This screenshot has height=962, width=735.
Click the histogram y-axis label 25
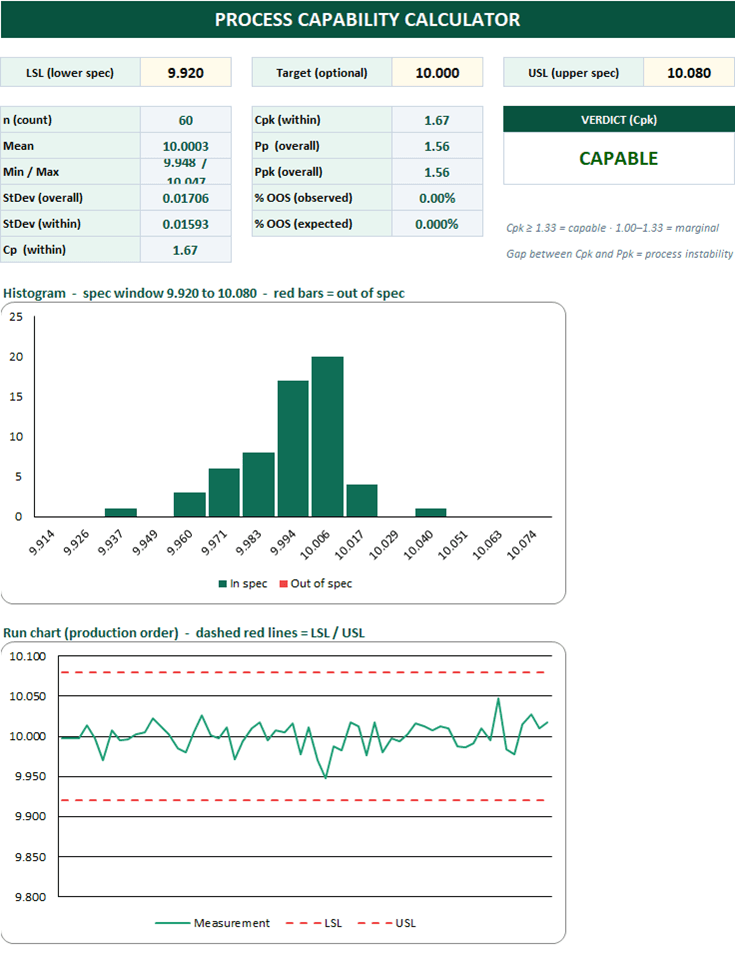tap(16, 317)
